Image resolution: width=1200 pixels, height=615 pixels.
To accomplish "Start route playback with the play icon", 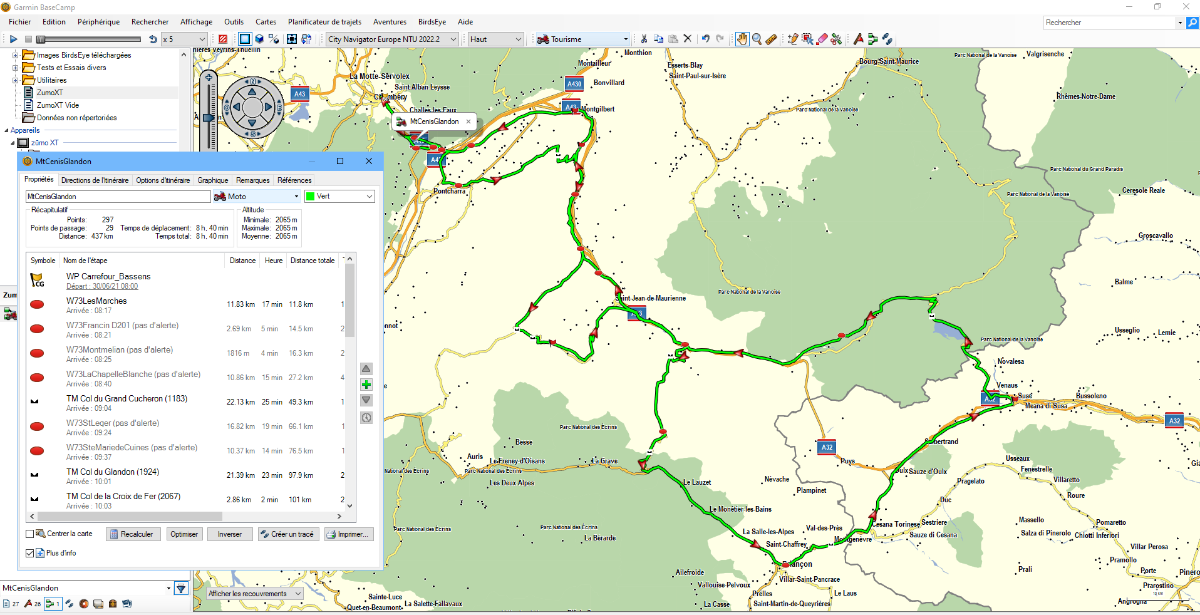I will [13, 39].
